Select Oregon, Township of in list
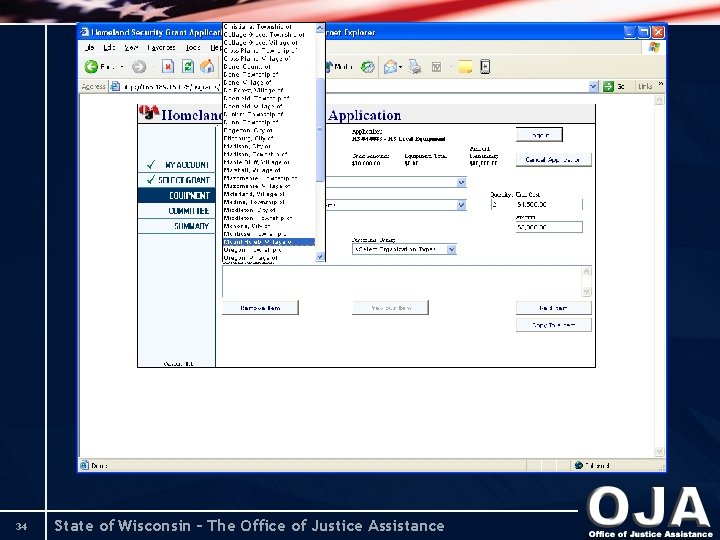Screen dimensions: 720x540 269,250
